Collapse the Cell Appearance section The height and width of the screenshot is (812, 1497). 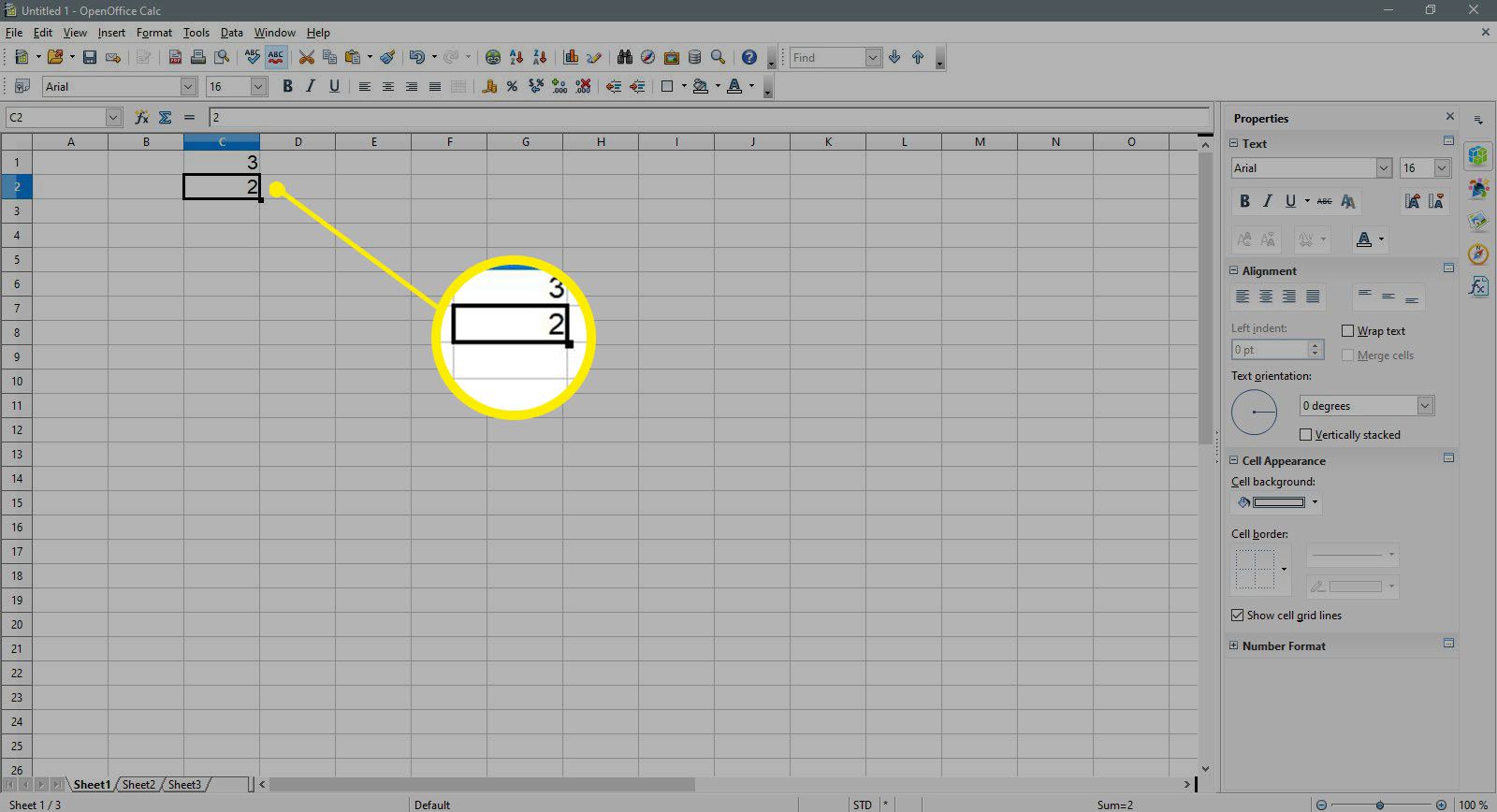click(1233, 460)
